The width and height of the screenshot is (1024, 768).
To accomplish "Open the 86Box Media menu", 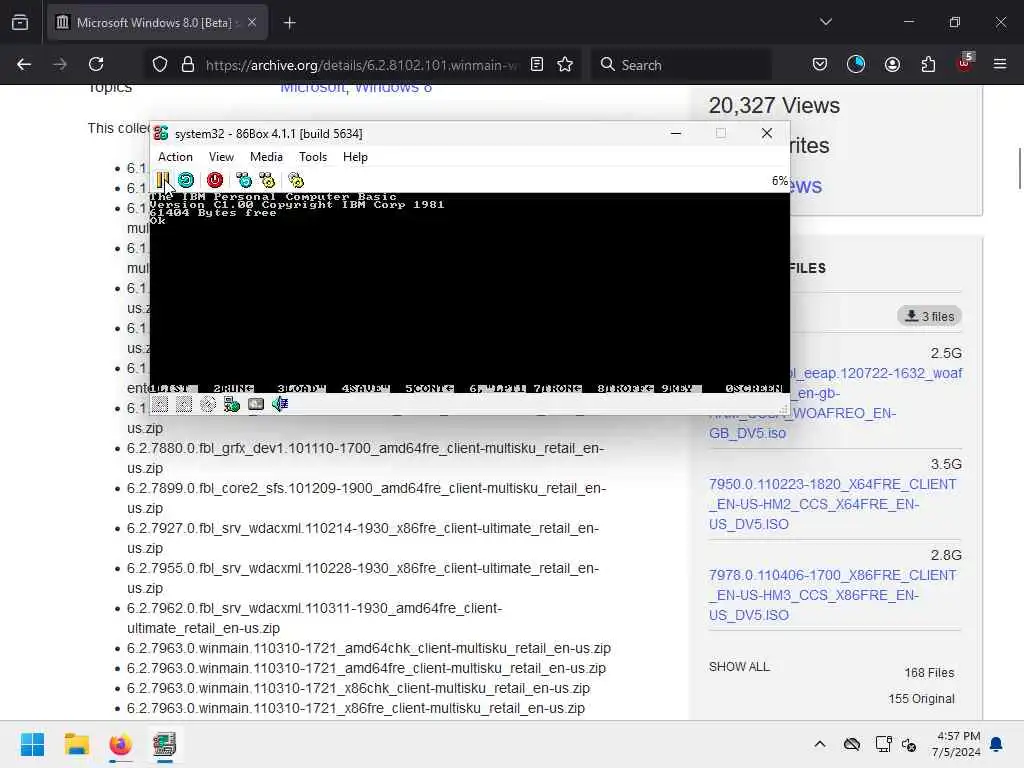I will (266, 157).
